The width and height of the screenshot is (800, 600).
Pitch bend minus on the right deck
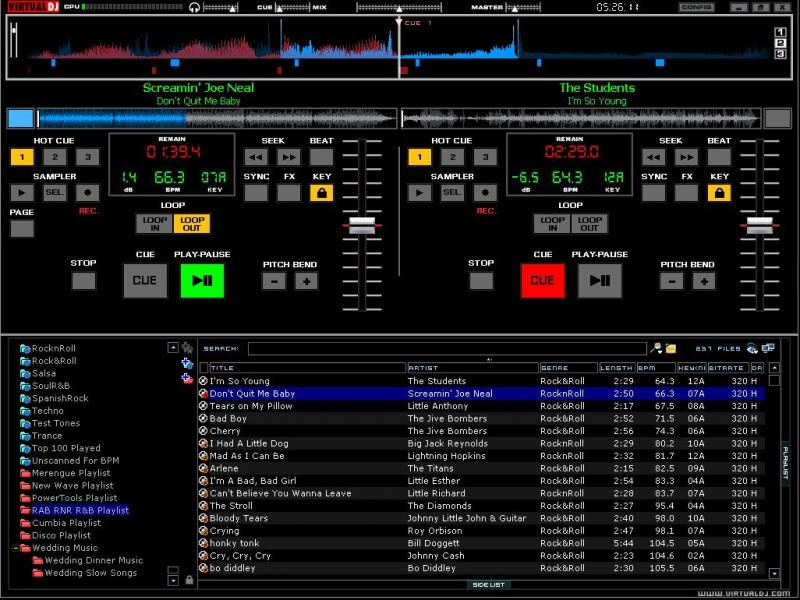[671, 281]
